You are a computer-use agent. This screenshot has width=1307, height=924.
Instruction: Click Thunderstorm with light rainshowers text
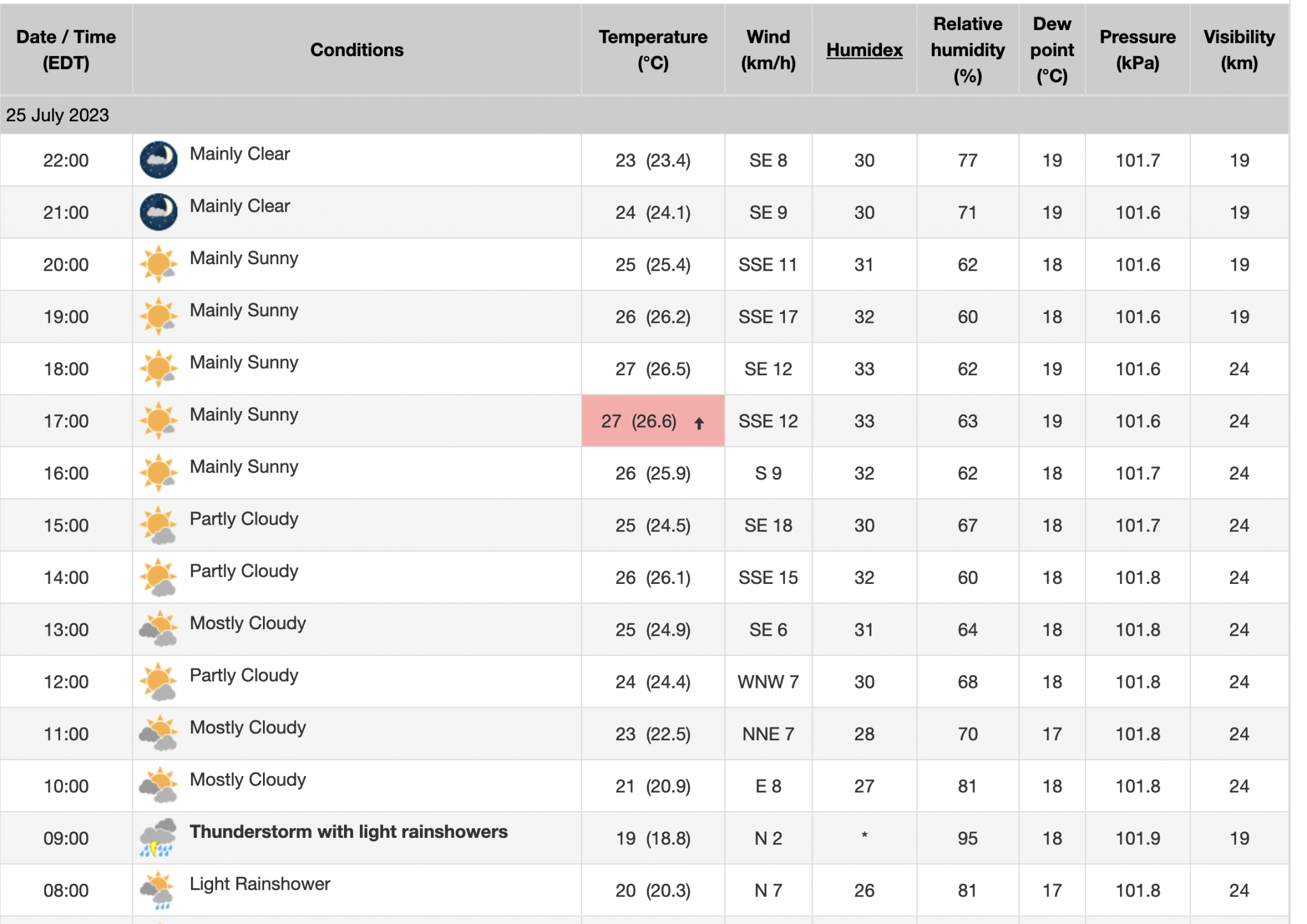[x=348, y=831]
